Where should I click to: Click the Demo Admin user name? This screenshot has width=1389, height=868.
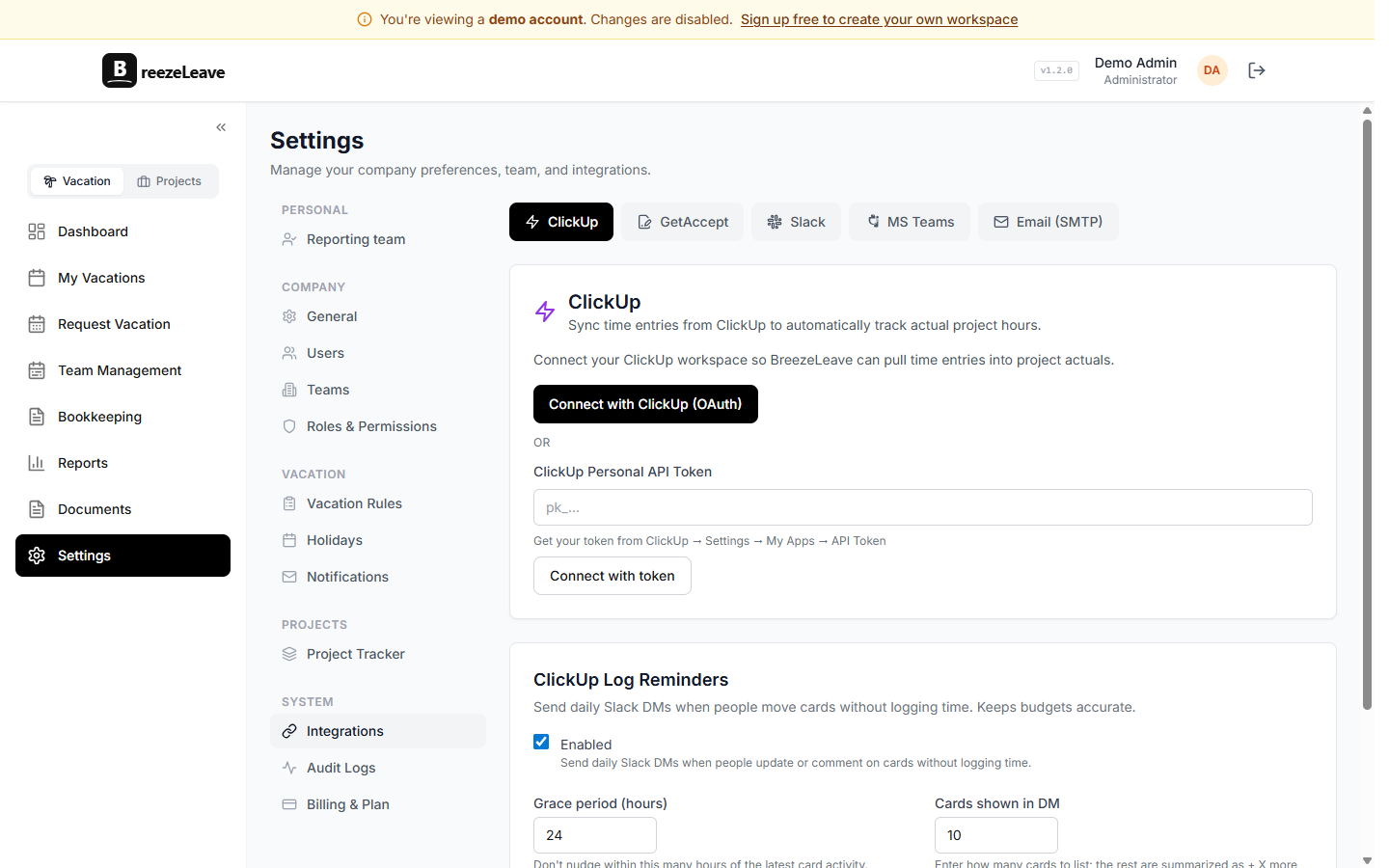coord(1135,63)
